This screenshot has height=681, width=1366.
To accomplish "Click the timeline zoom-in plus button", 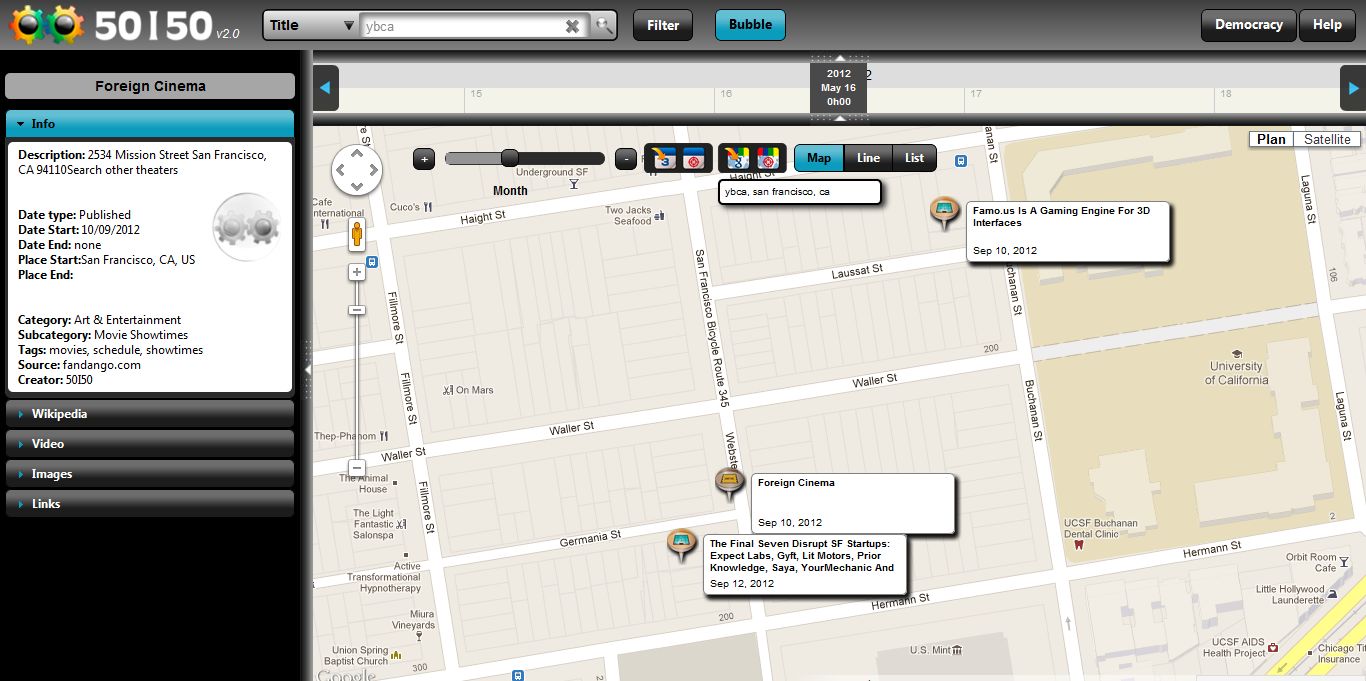I will [424, 158].
